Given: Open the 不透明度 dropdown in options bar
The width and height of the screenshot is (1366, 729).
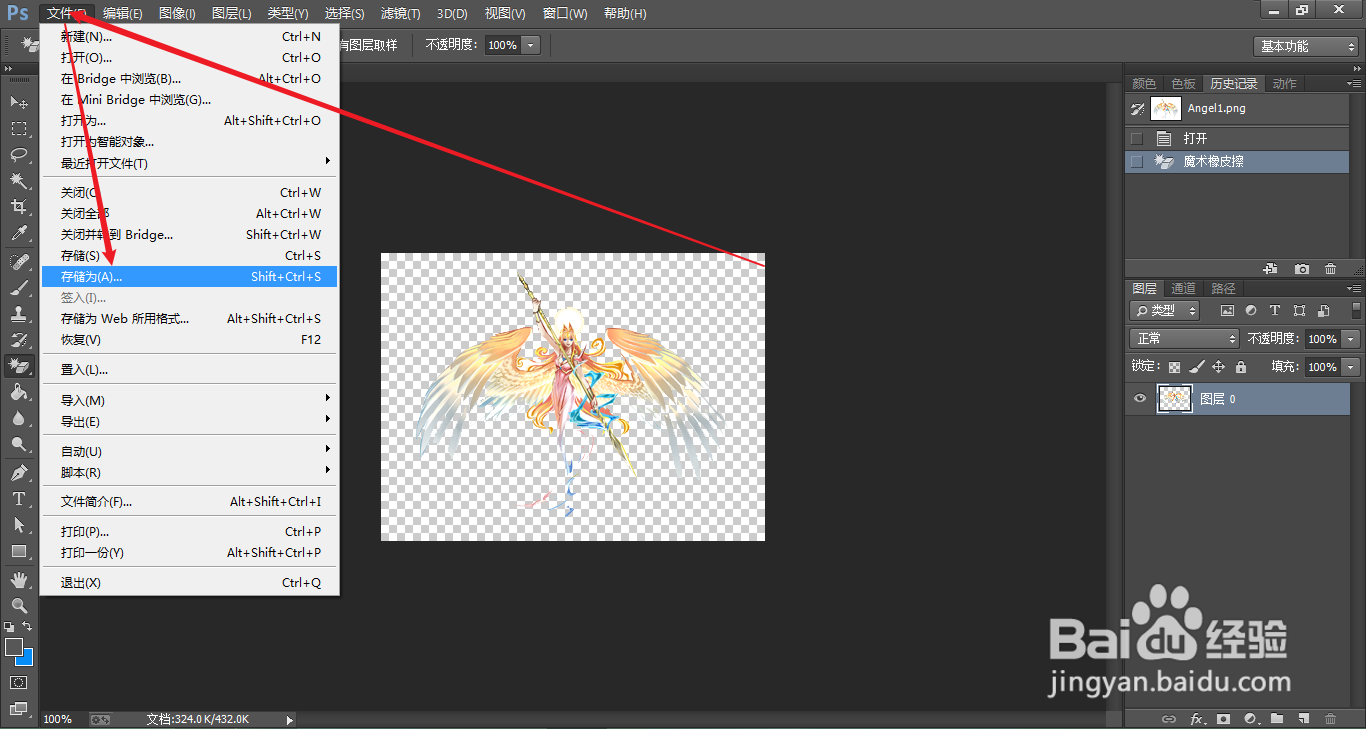Looking at the screenshot, I should pos(530,45).
